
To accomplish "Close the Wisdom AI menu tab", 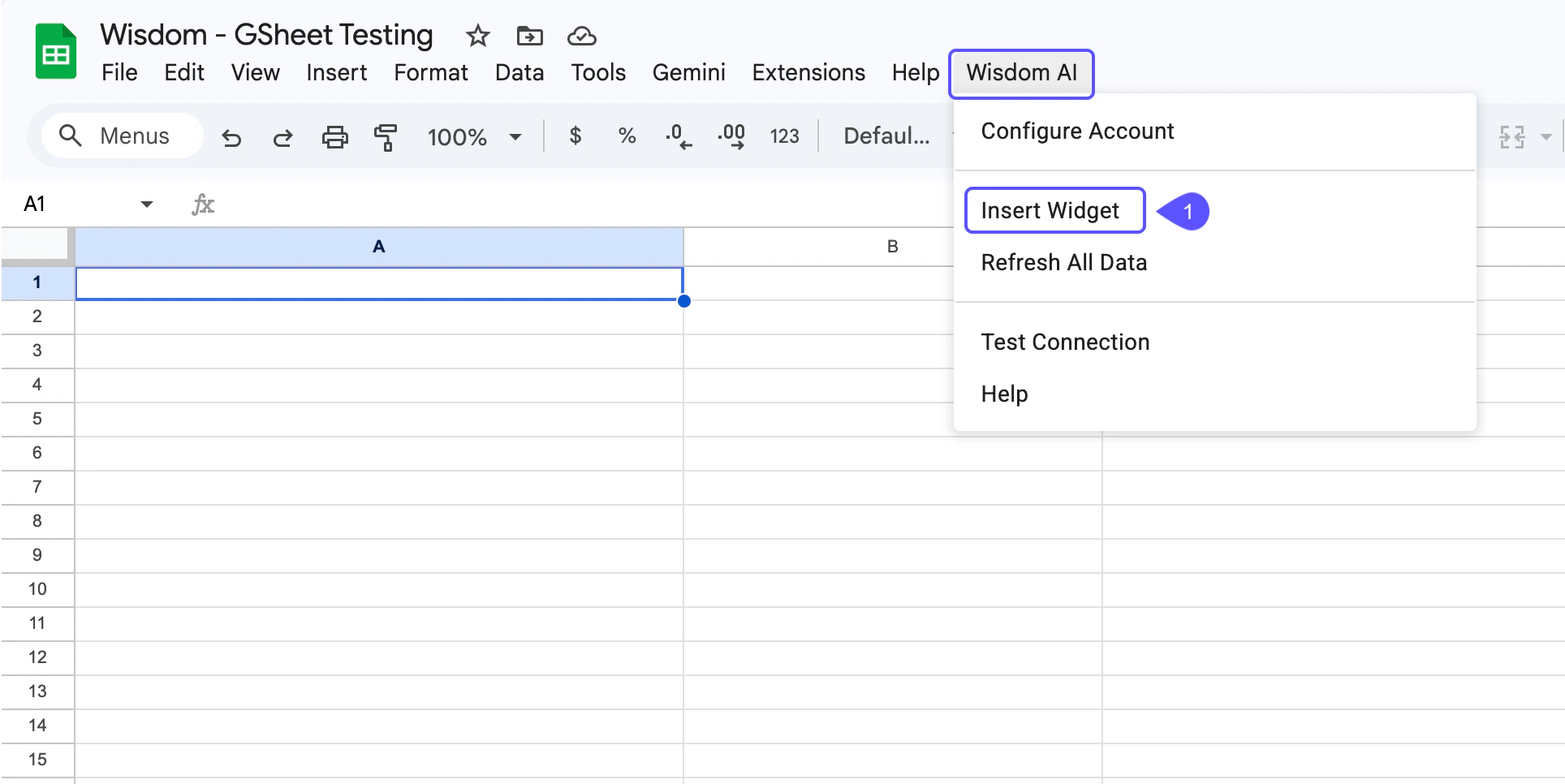I will [x=1021, y=73].
